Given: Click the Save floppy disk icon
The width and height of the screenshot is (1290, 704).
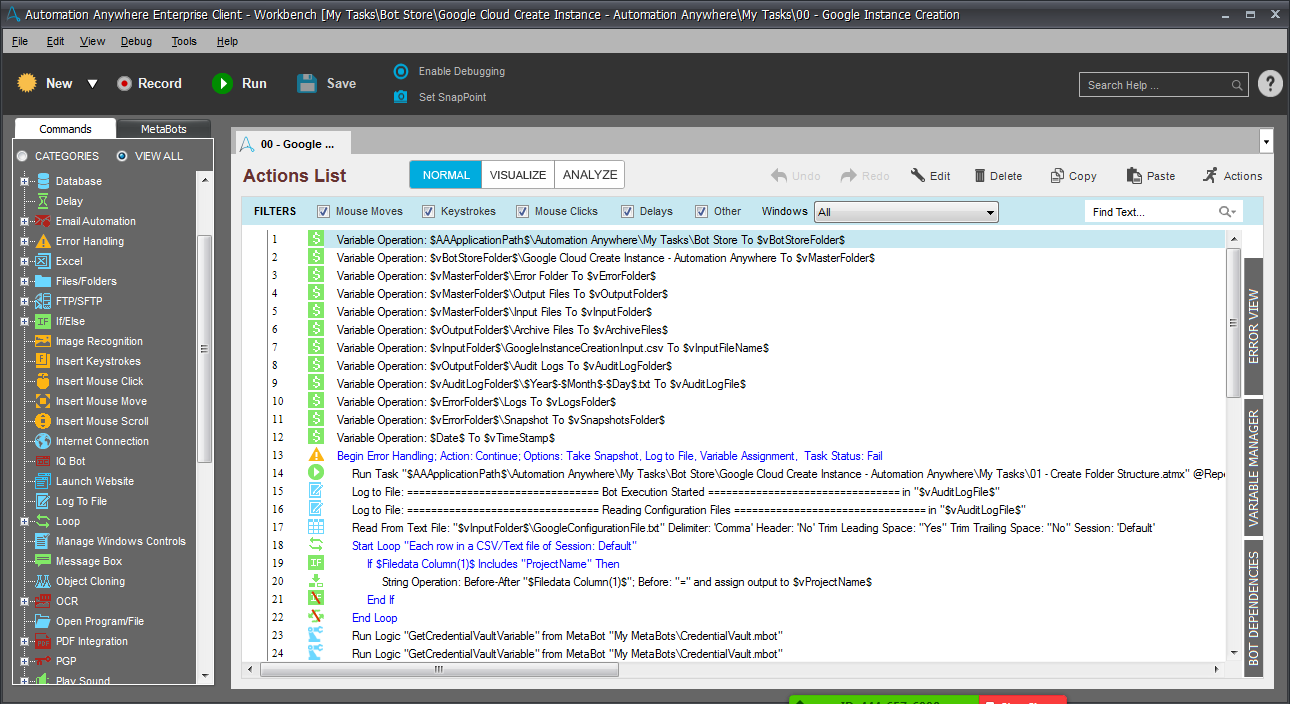Looking at the screenshot, I should click(307, 84).
